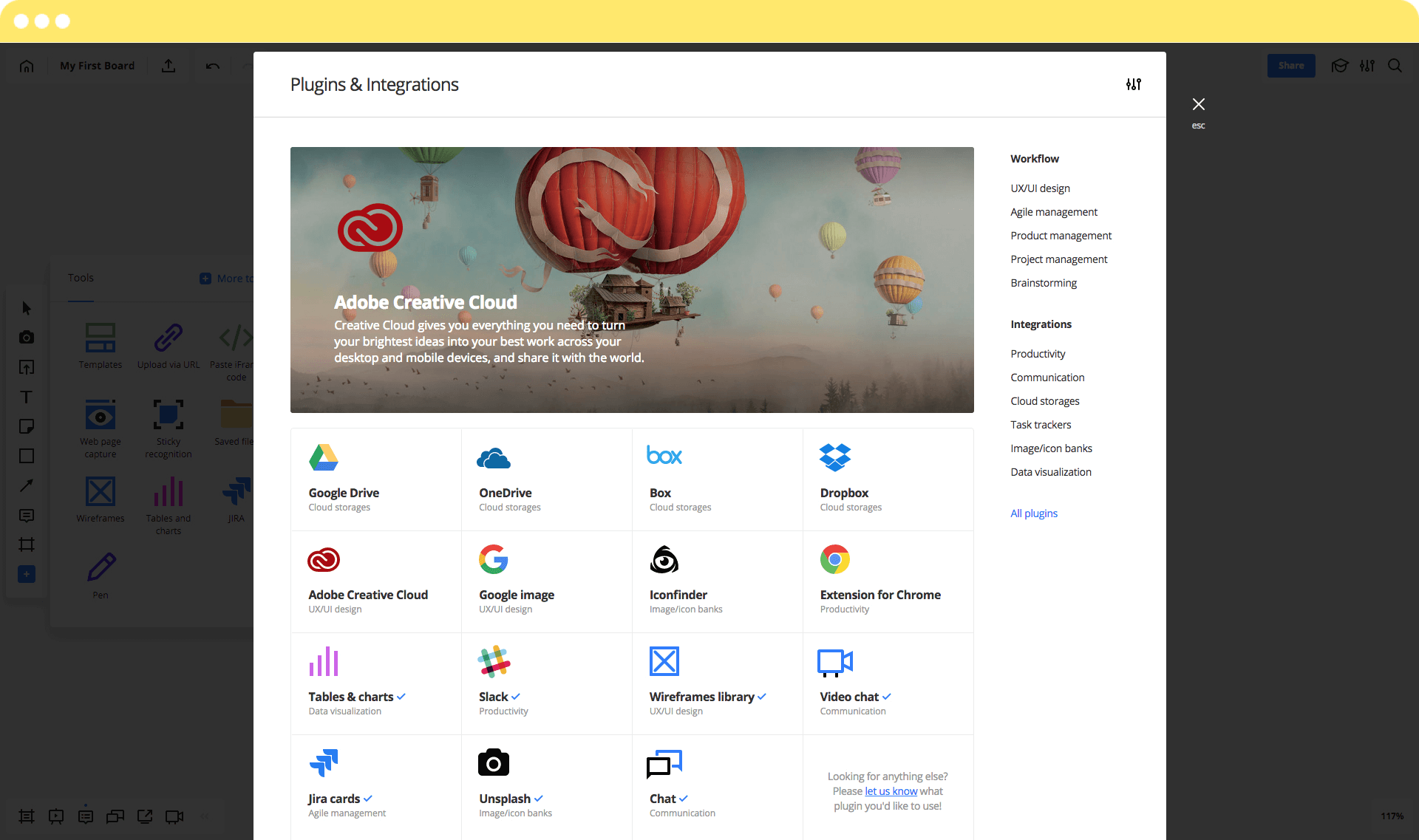Click the blue plus more-tools button

point(27,574)
